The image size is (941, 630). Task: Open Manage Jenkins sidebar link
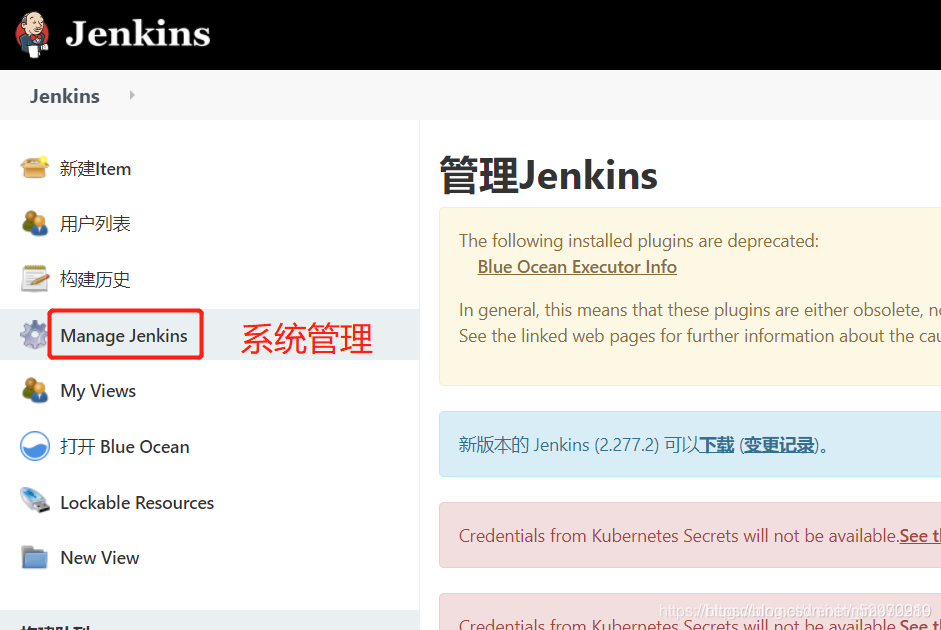pyautogui.click(x=124, y=335)
